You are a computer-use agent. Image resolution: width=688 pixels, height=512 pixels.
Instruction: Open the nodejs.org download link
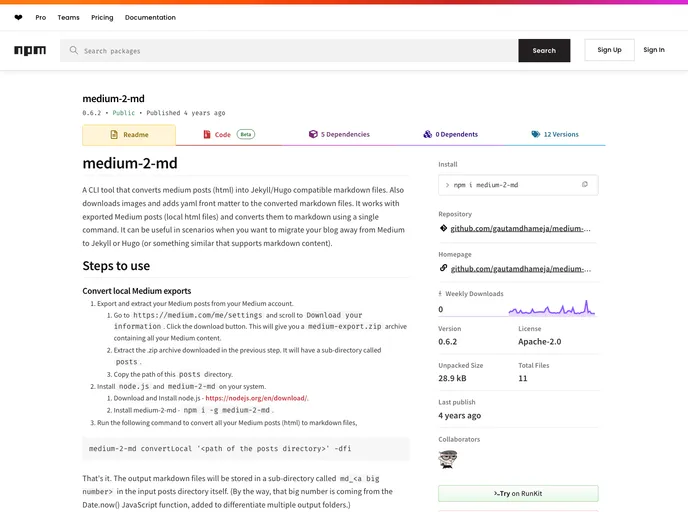point(257,398)
